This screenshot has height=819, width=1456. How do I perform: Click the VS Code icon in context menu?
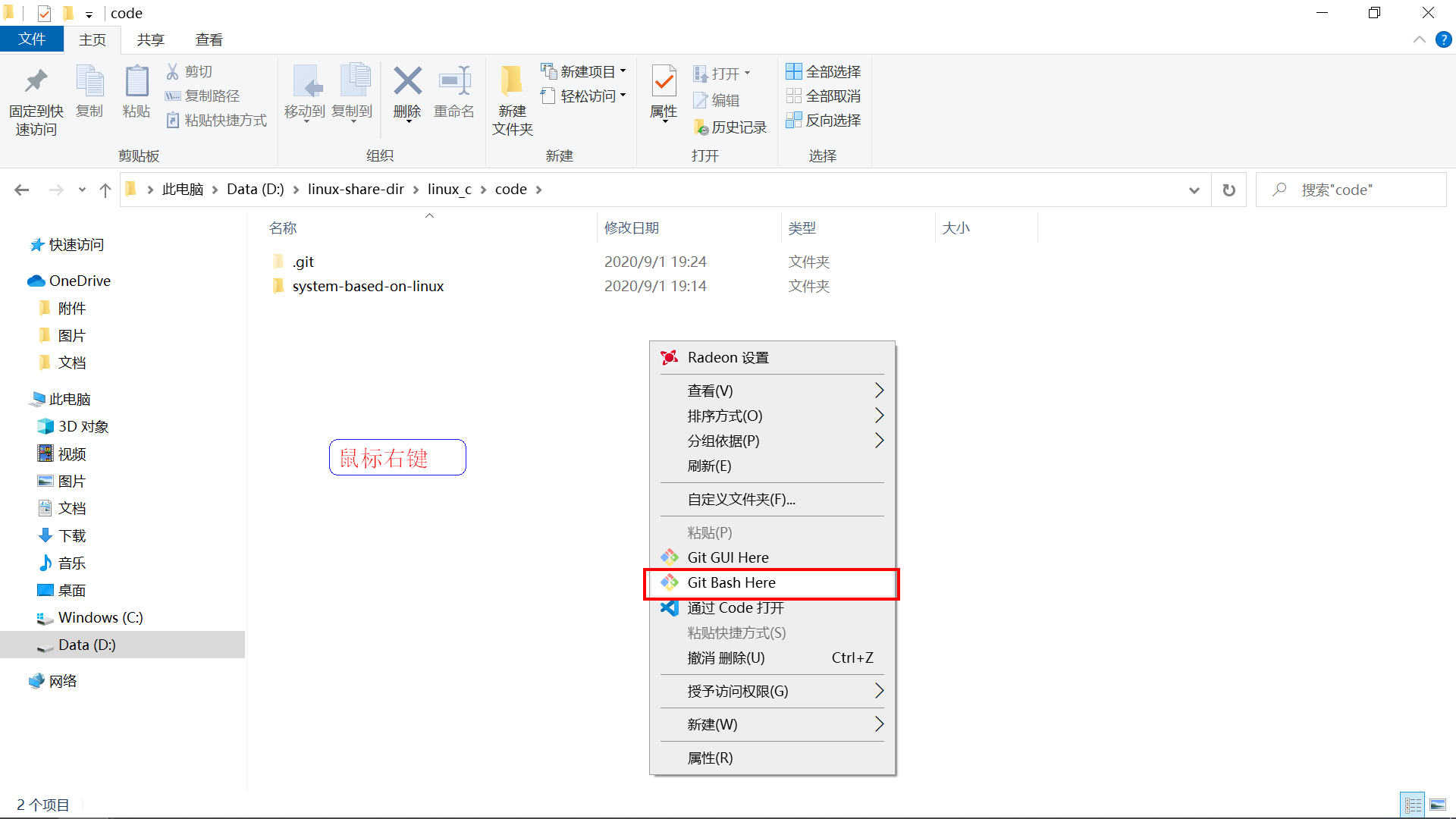(x=669, y=607)
